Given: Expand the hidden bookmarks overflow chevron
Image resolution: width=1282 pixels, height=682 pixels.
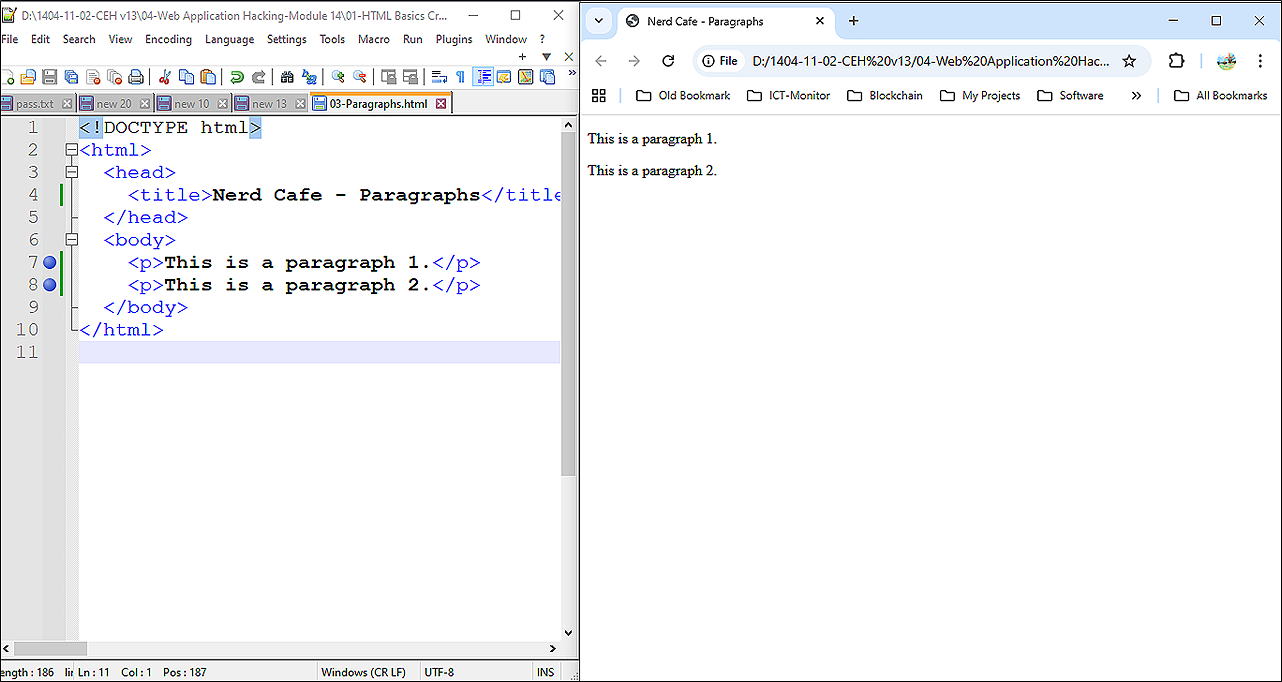Looking at the screenshot, I should [x=1136, y=96].
